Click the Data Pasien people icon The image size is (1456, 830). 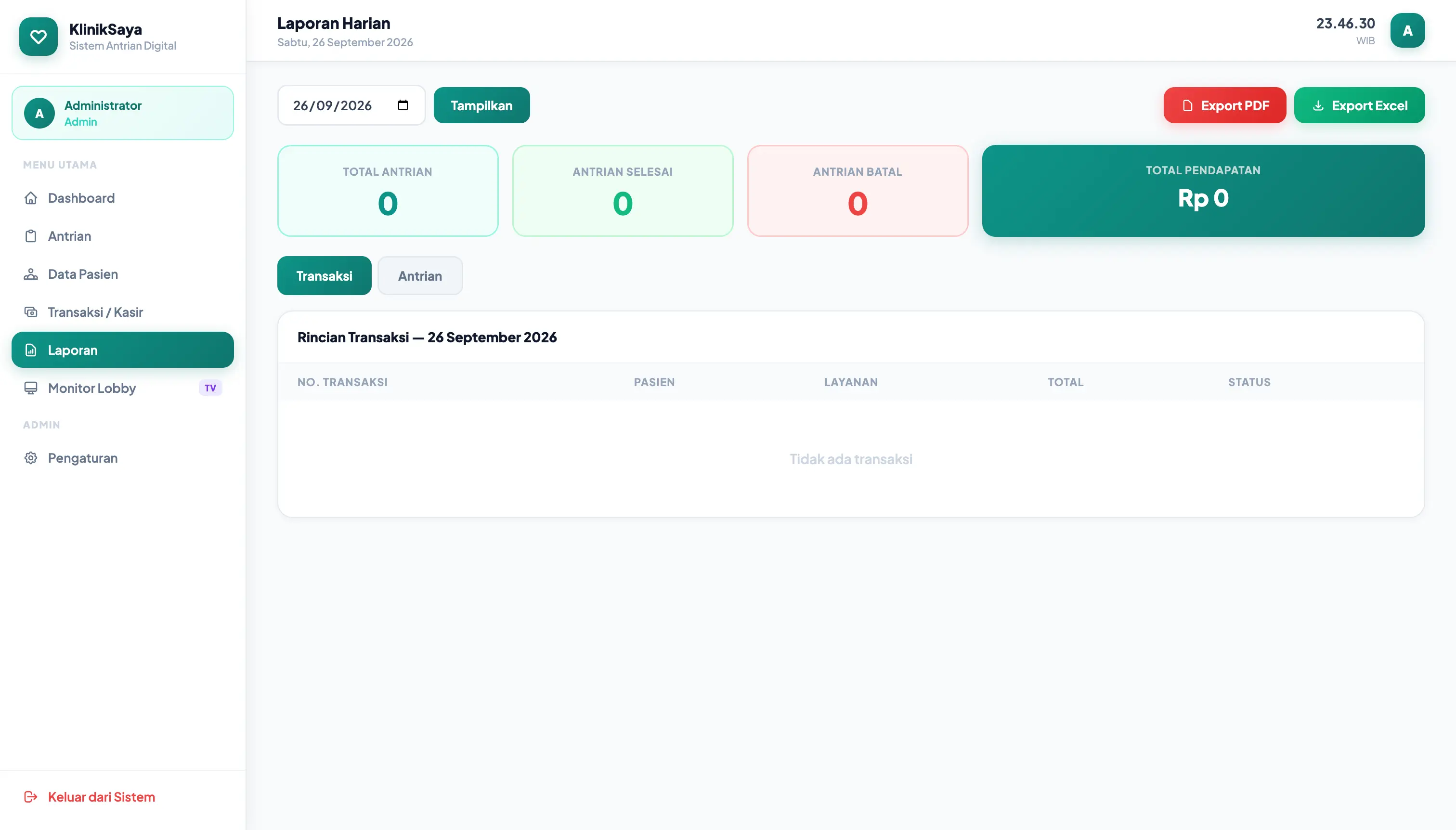(x=31, y=274)
